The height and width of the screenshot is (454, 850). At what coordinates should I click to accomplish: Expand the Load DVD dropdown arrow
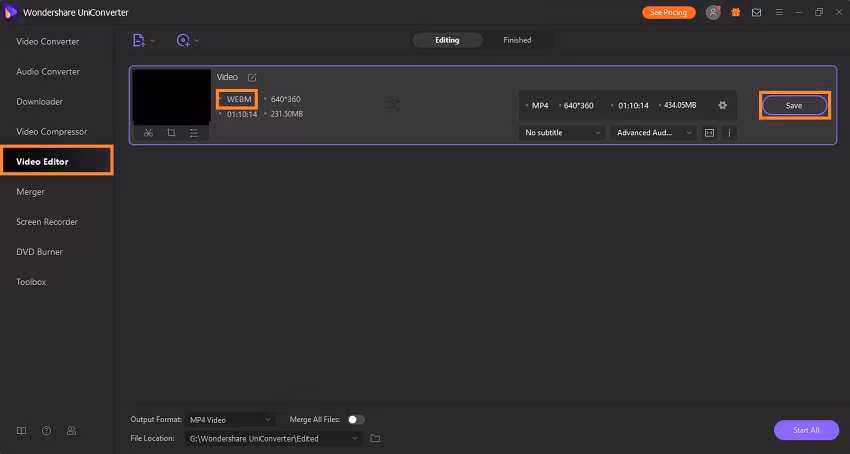point(197,41)
